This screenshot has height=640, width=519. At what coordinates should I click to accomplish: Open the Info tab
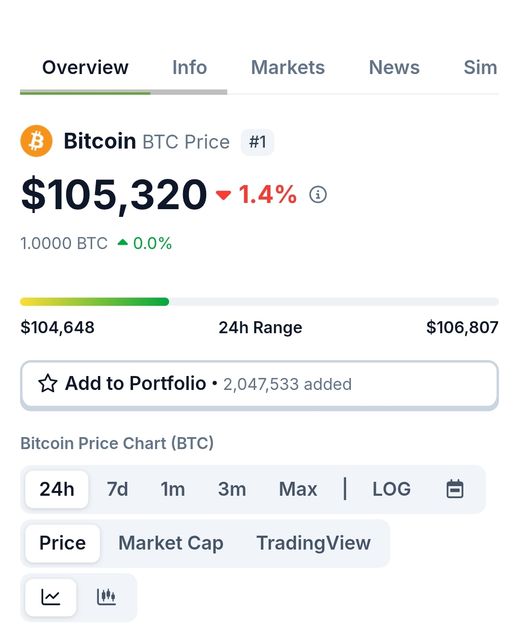pos(189,67)
